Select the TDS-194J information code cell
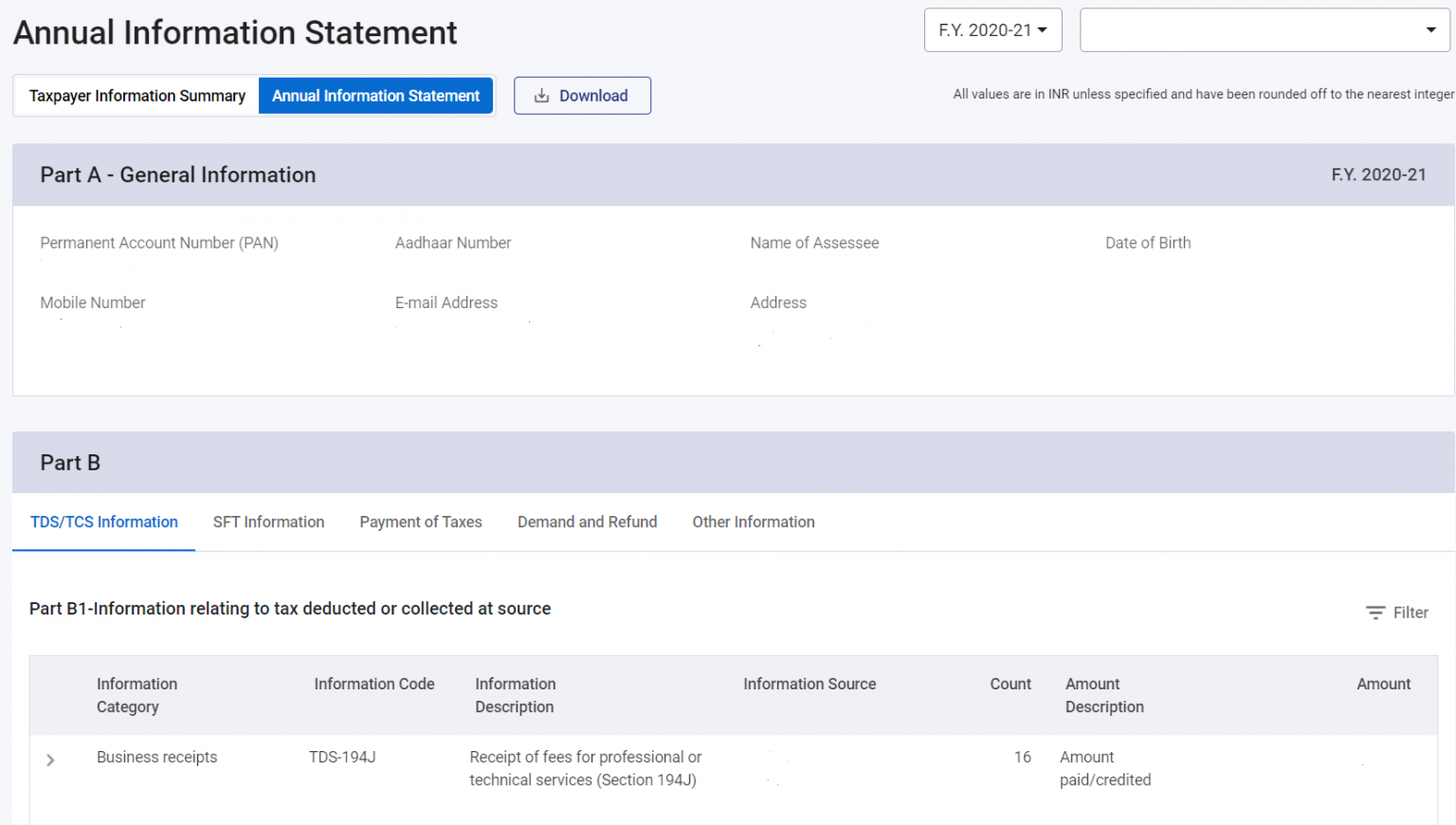Viewport: 1456px width, 825px height. (x=342, y=757)
